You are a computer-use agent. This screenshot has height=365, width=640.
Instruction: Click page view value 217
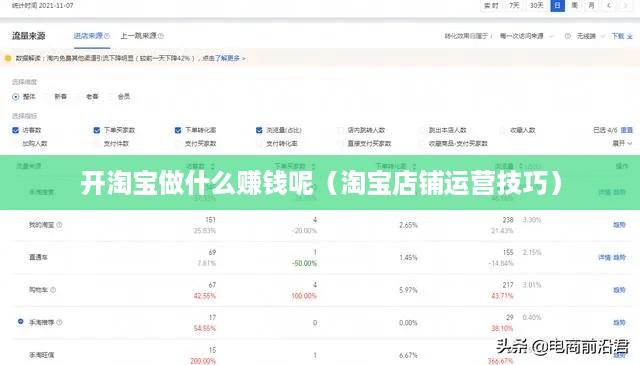pyautogui.click(x=508, y=285)
